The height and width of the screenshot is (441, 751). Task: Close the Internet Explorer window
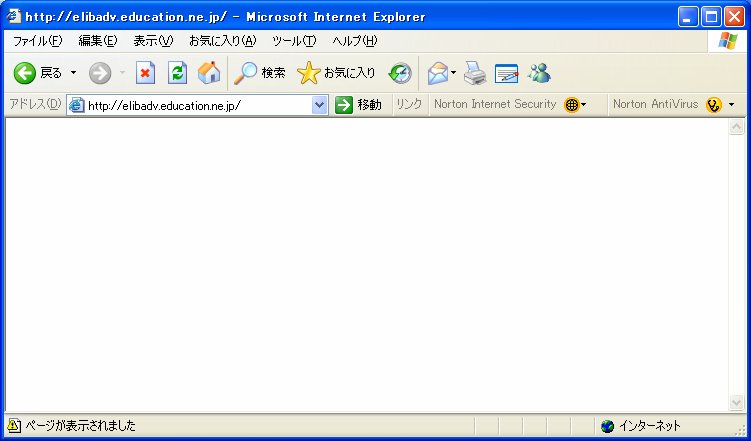tap(734, 17)
